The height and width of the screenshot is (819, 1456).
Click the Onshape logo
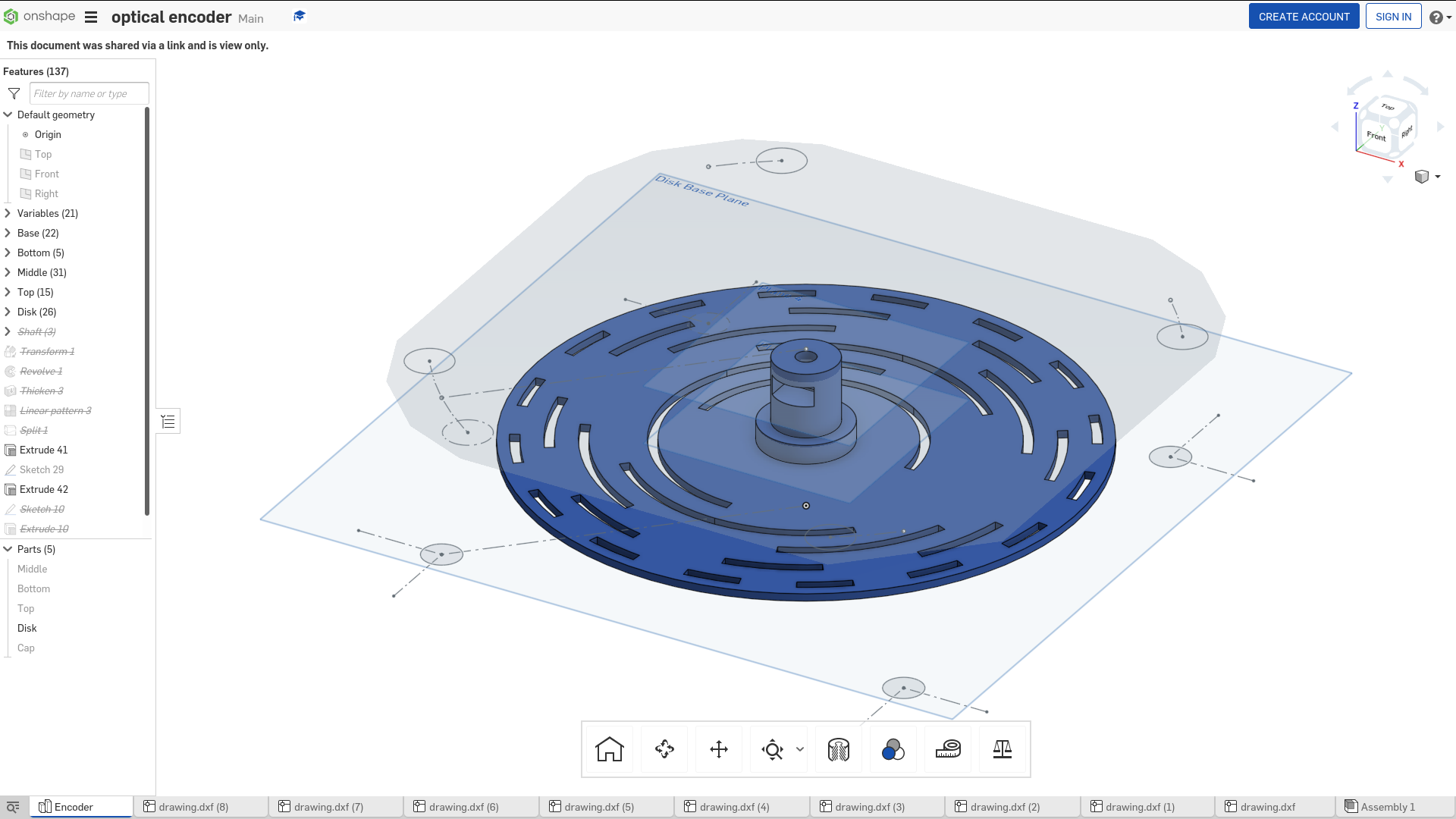point(39,17)
